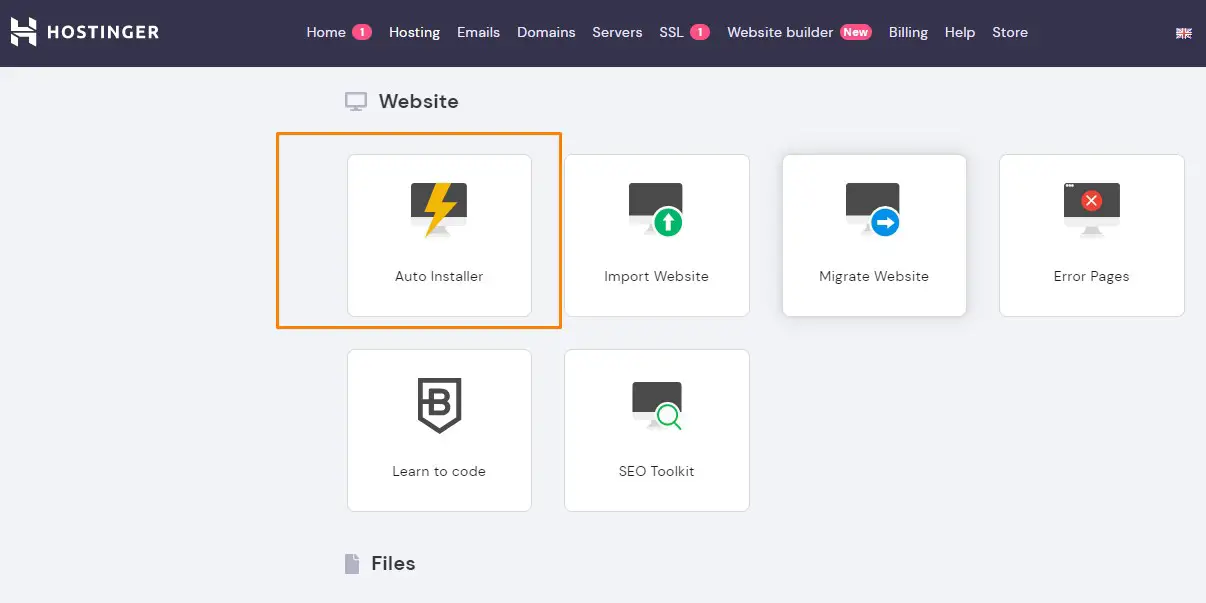This screenshot has width=1206, height=603.
Task: Change language via the flag icon
Action: pos(1184,33)
